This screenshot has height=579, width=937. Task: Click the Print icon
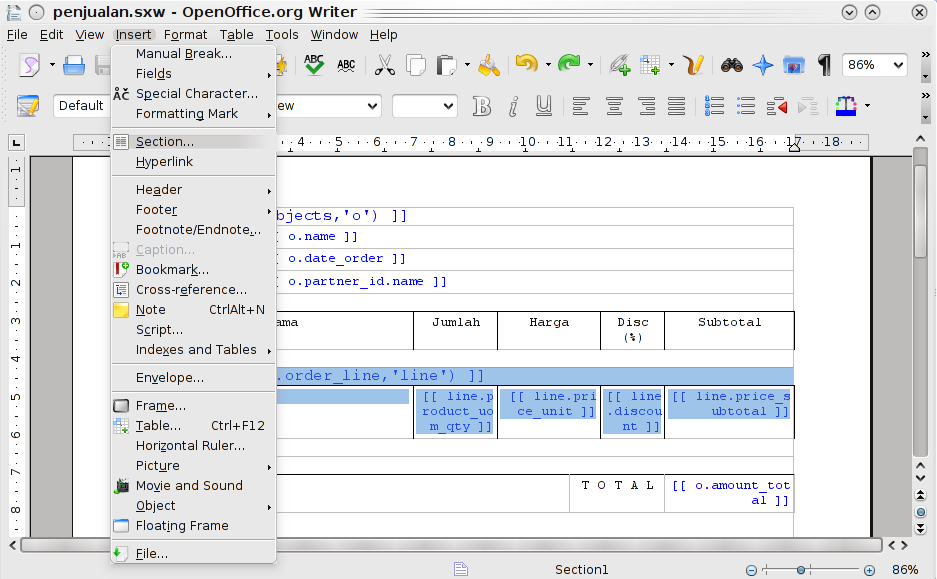pyautogui.click(x=74, y=65)
